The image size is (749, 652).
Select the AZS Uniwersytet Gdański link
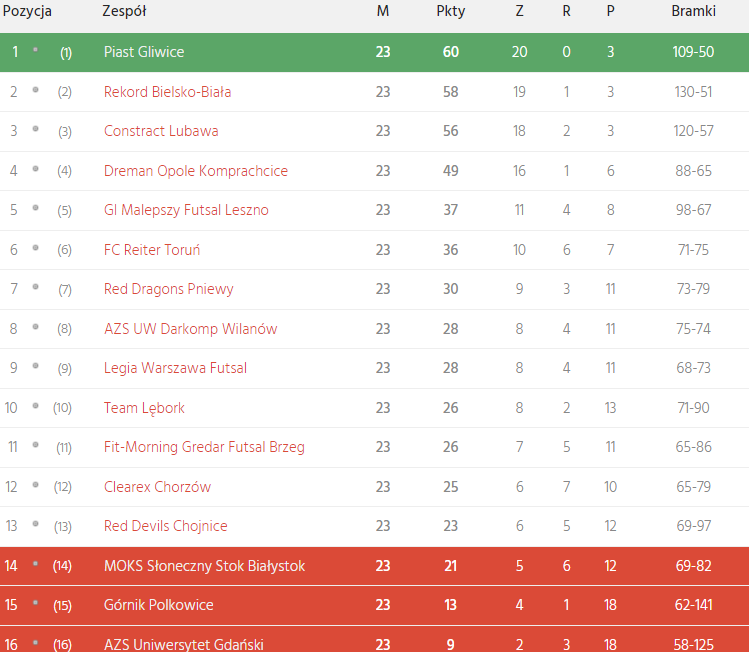point(184,644)
